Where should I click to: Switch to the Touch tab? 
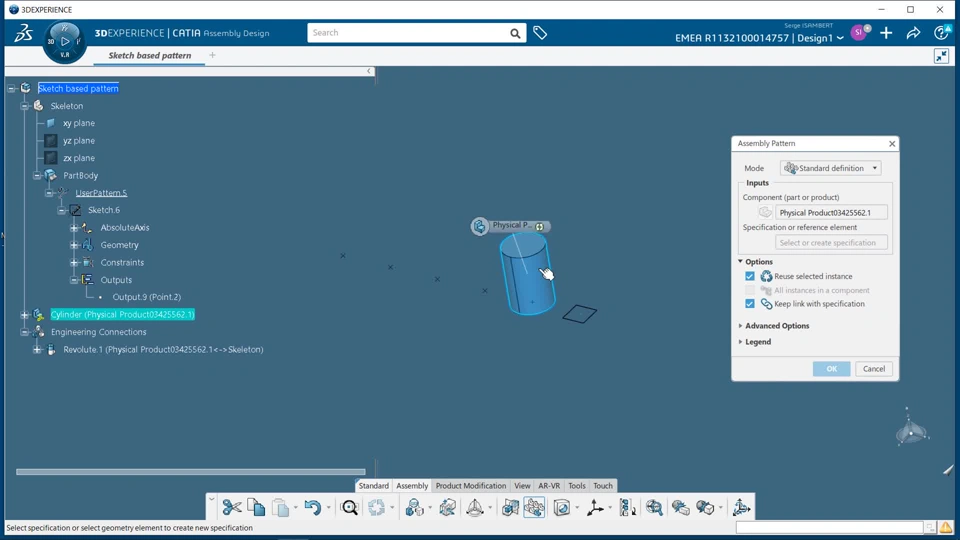tap(603, 486)
